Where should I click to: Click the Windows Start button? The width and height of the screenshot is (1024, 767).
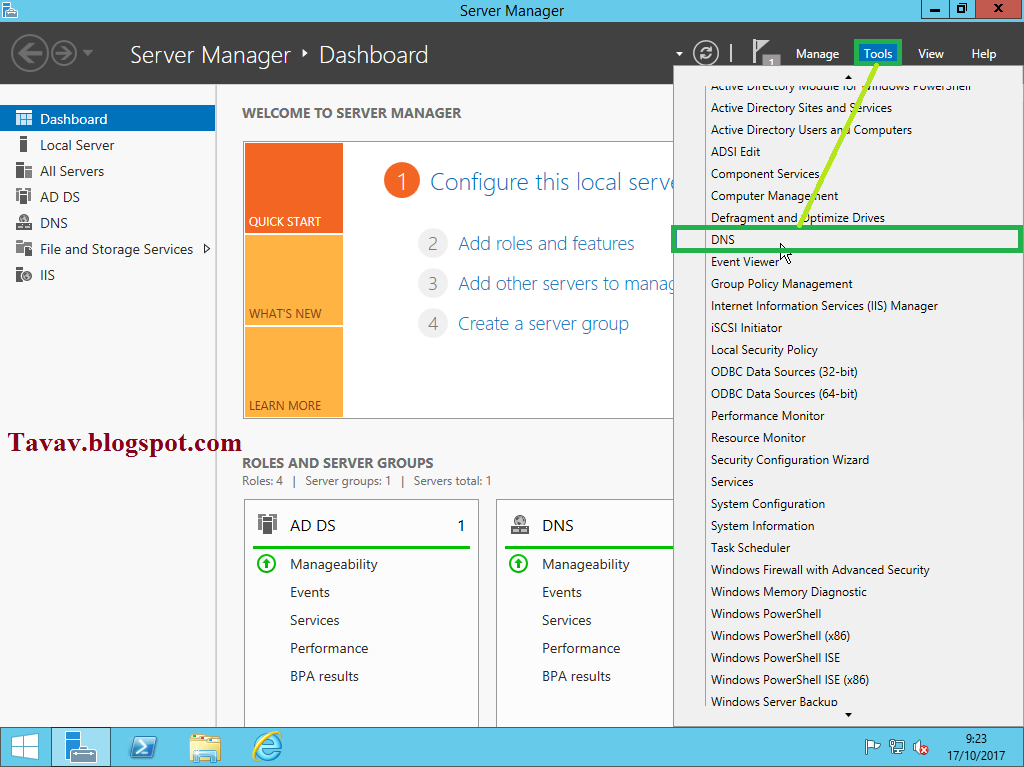24,747
